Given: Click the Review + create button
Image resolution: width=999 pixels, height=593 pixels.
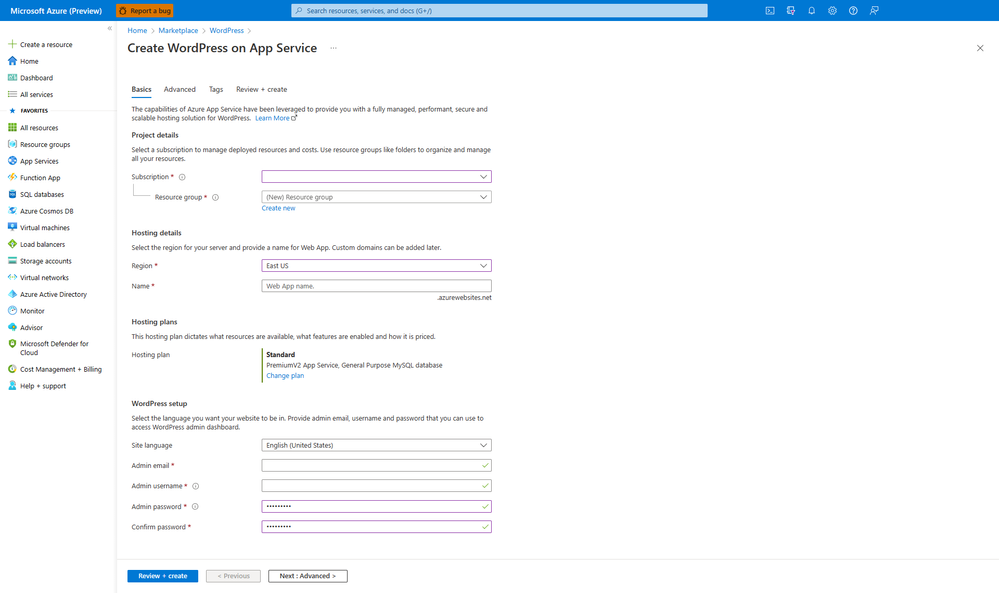Looking at the screenshot, I should (162, 576).
